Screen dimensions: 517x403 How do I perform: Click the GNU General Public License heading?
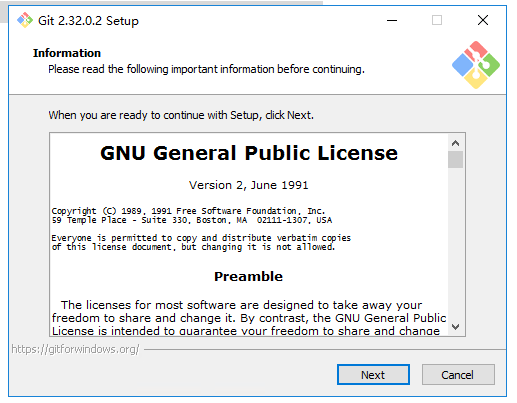[249, 153]
